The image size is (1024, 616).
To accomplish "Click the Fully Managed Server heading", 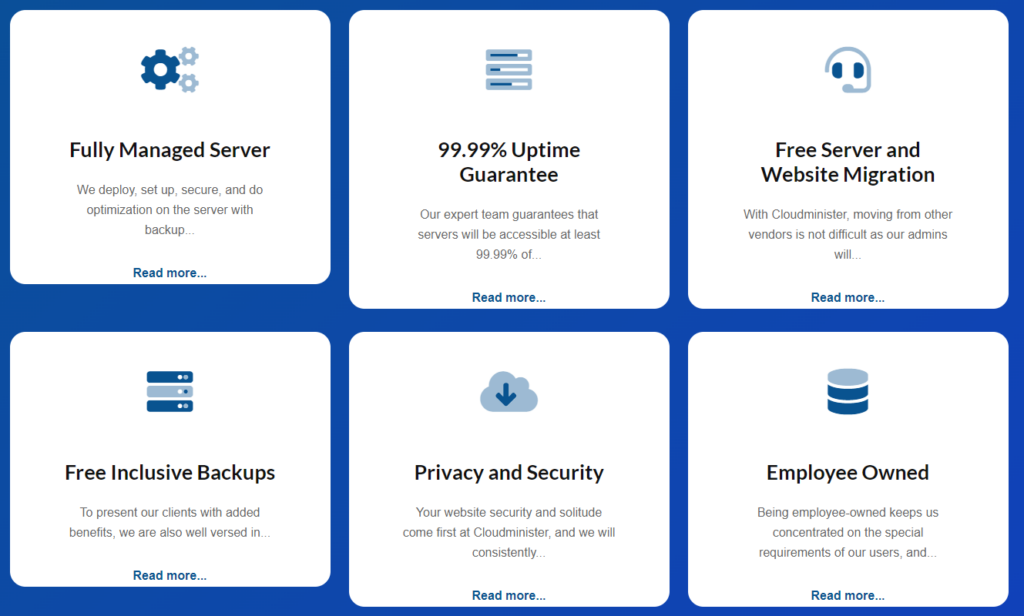I will pos(170,150).
